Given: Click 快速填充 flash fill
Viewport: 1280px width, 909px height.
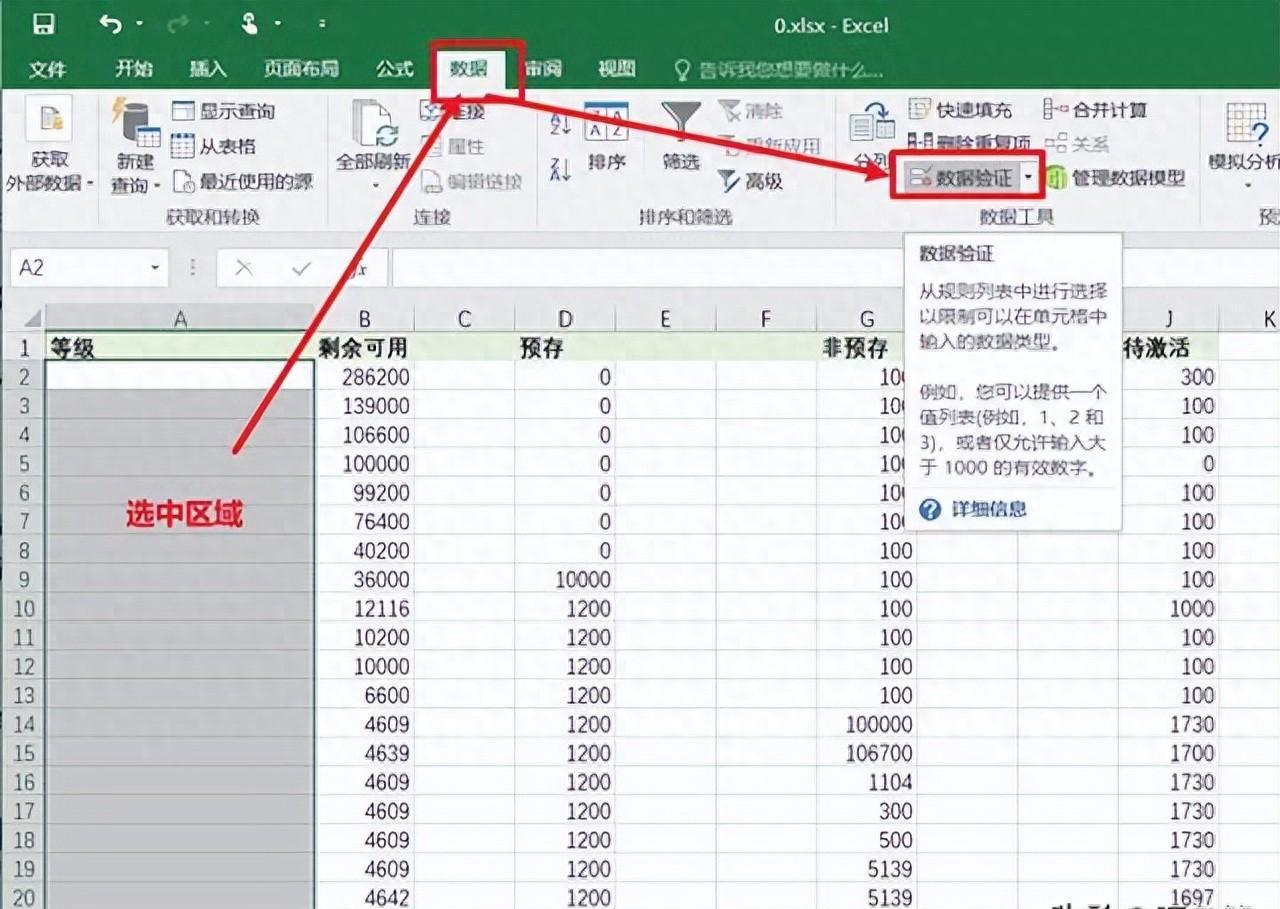Looking at the screenshot, I should (x=960, y=110).
